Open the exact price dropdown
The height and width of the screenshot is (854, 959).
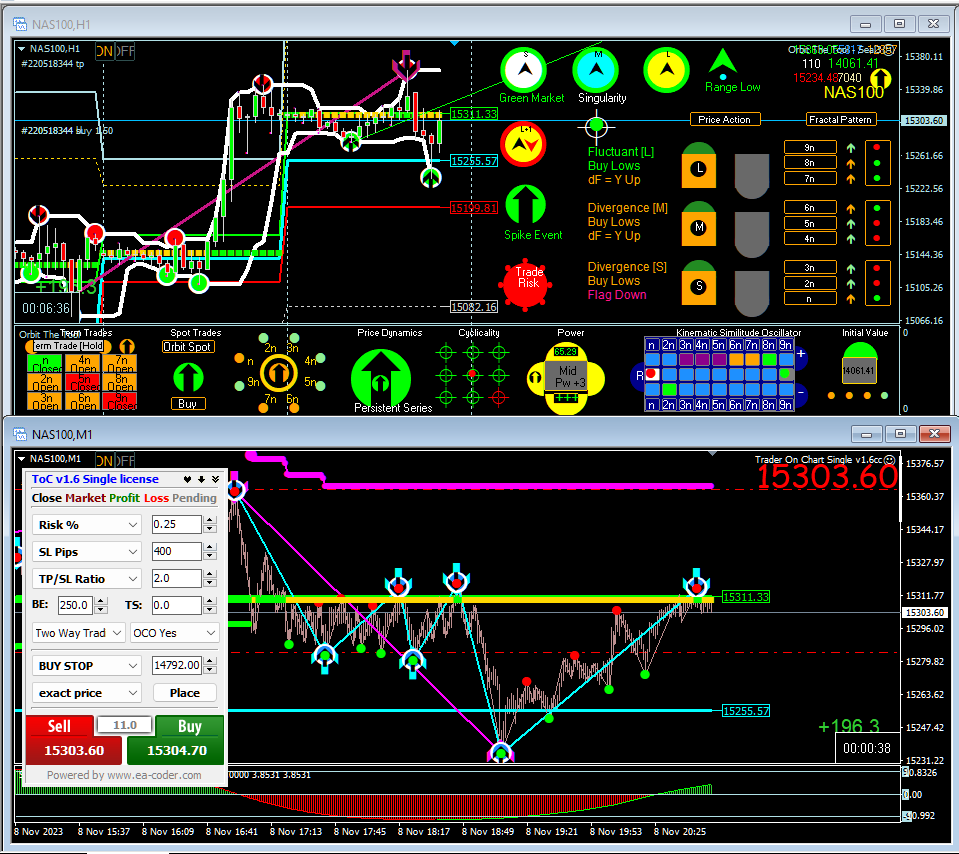[86, 692]
